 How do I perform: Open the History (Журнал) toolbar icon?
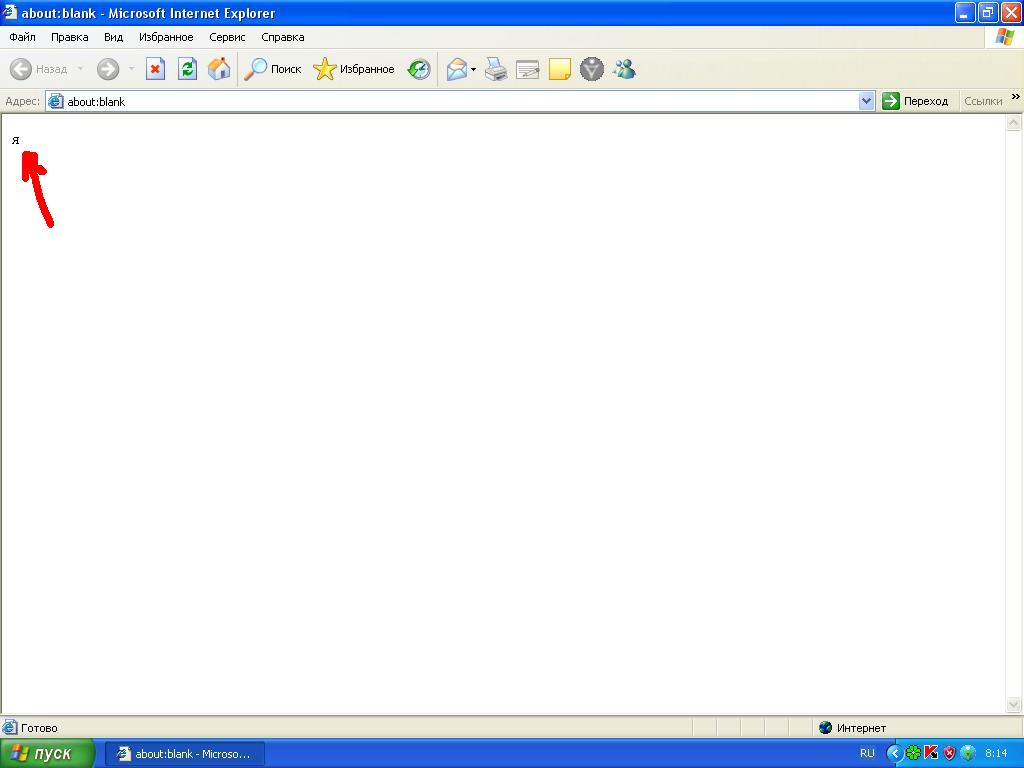tap(419, 69)
